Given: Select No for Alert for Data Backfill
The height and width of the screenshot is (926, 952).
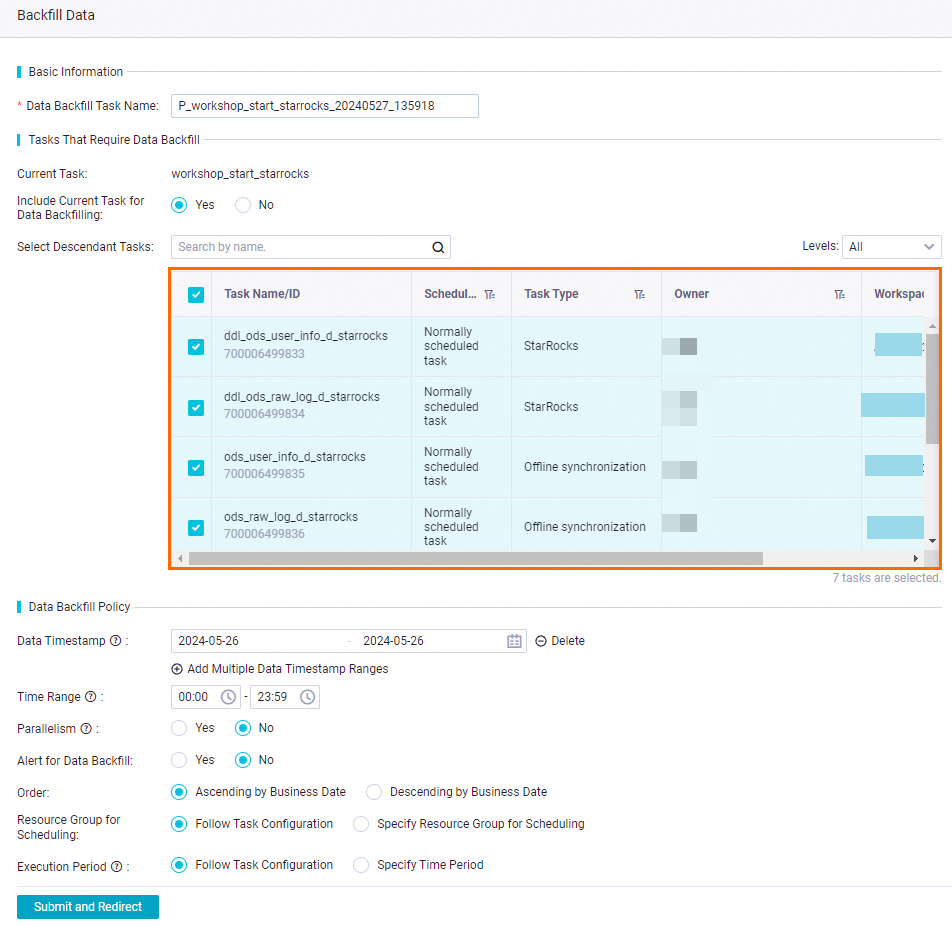Looking at the screenshot, I should [x=243, y=760].
